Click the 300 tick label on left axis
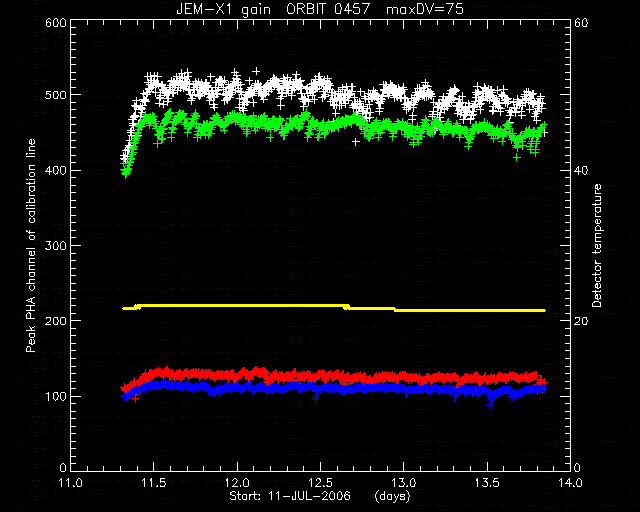The height and width of the screenshot is (512, 640). [x=56, y=245]
